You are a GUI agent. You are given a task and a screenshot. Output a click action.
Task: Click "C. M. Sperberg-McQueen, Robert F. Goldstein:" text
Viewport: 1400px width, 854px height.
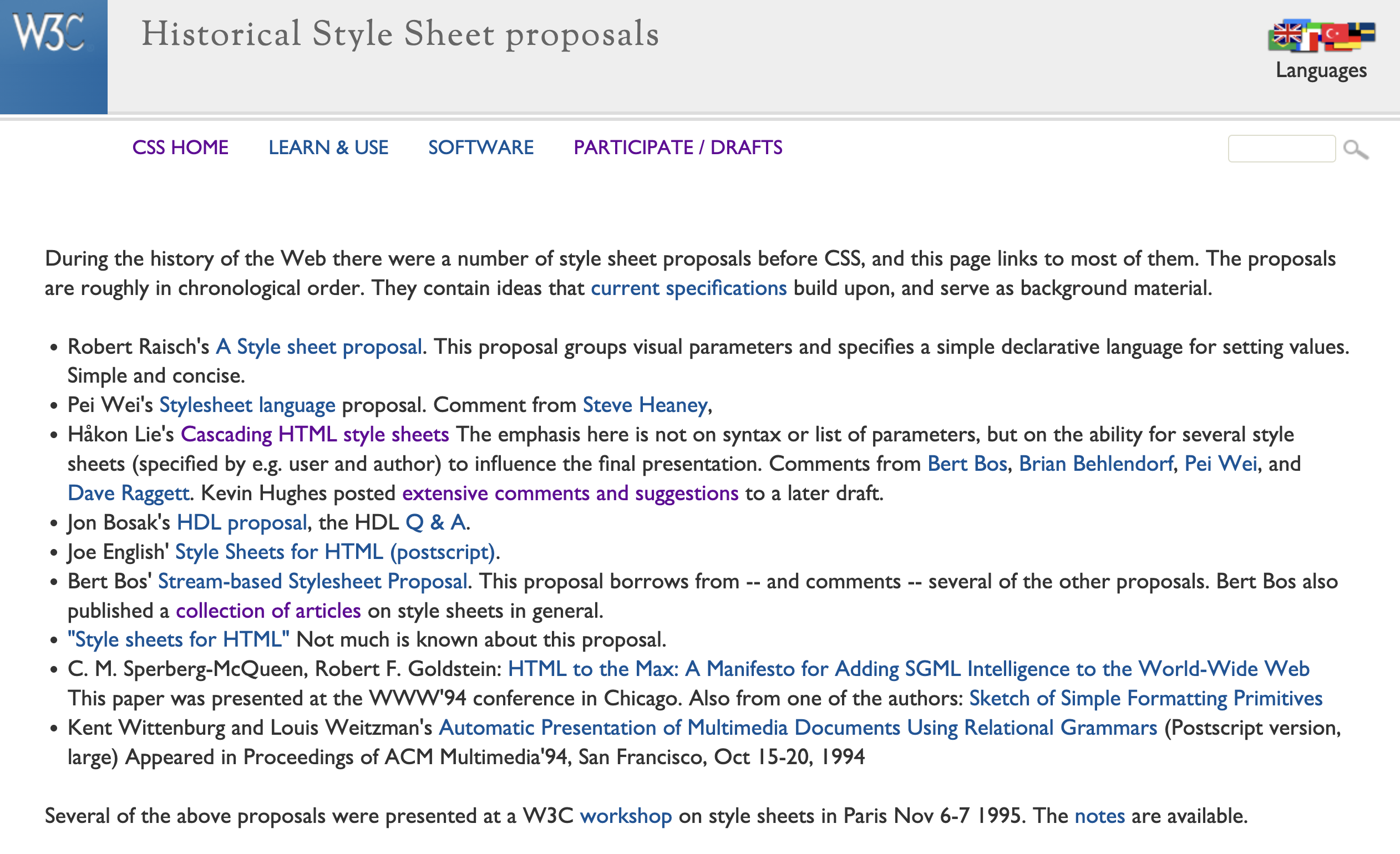click(x=284, y=669)
